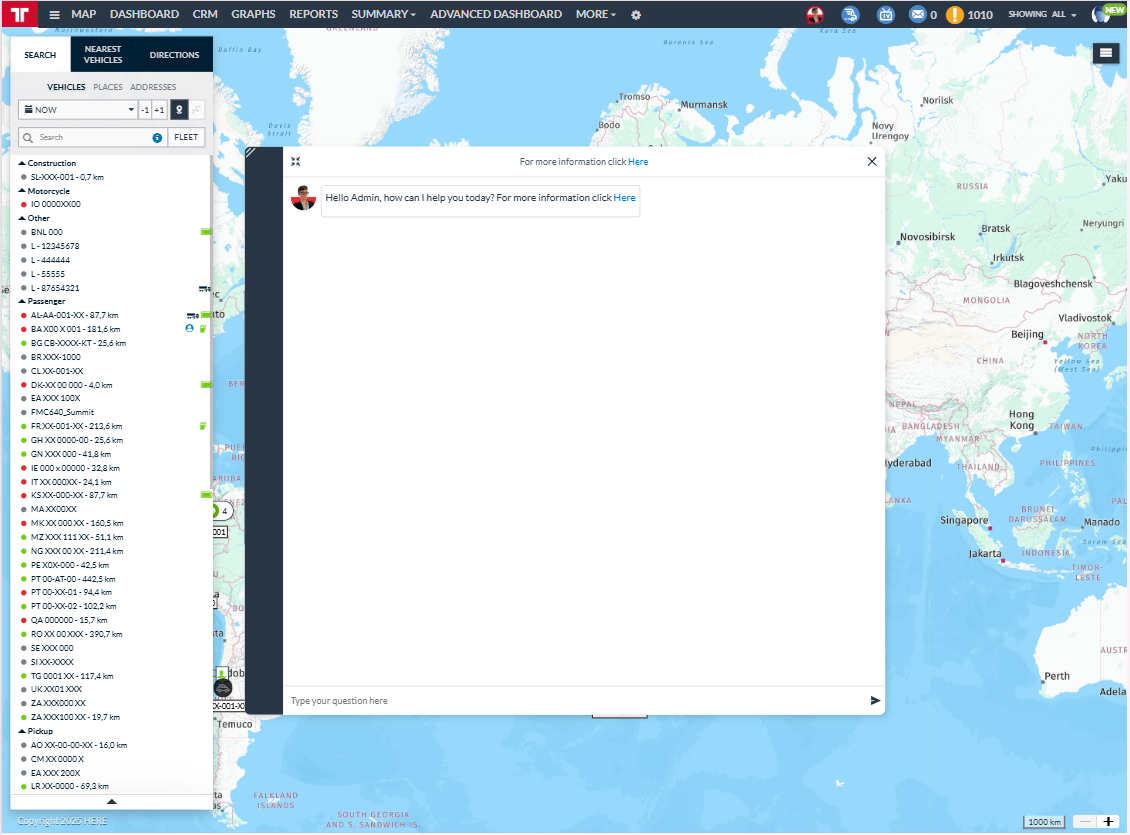Click the orange alerts exclamation icon
The width and height of the screenshot is (1130, 835).
[955, 15]
